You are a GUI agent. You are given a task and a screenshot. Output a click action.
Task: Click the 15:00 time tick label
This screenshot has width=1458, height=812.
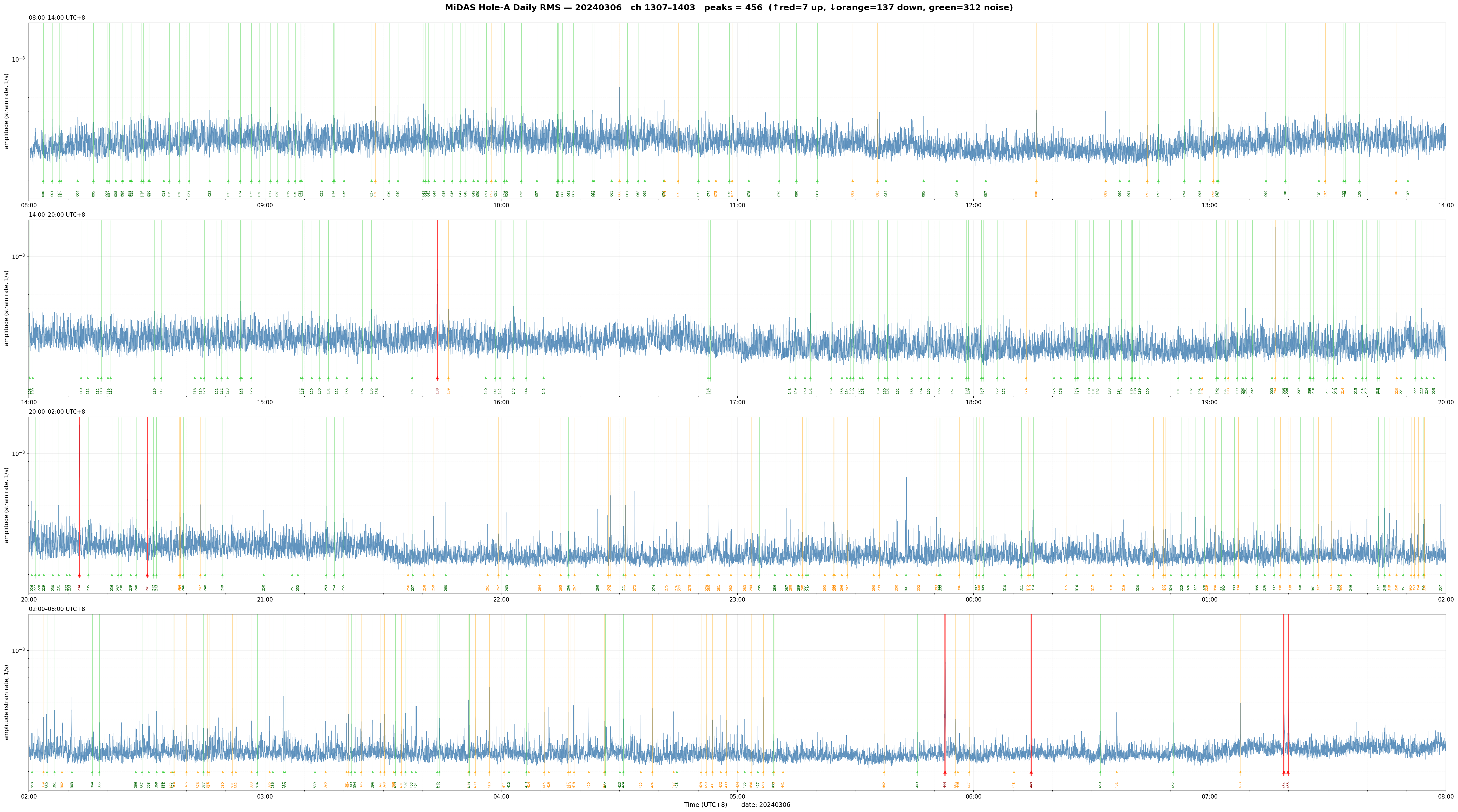click(x=265, y=402)
